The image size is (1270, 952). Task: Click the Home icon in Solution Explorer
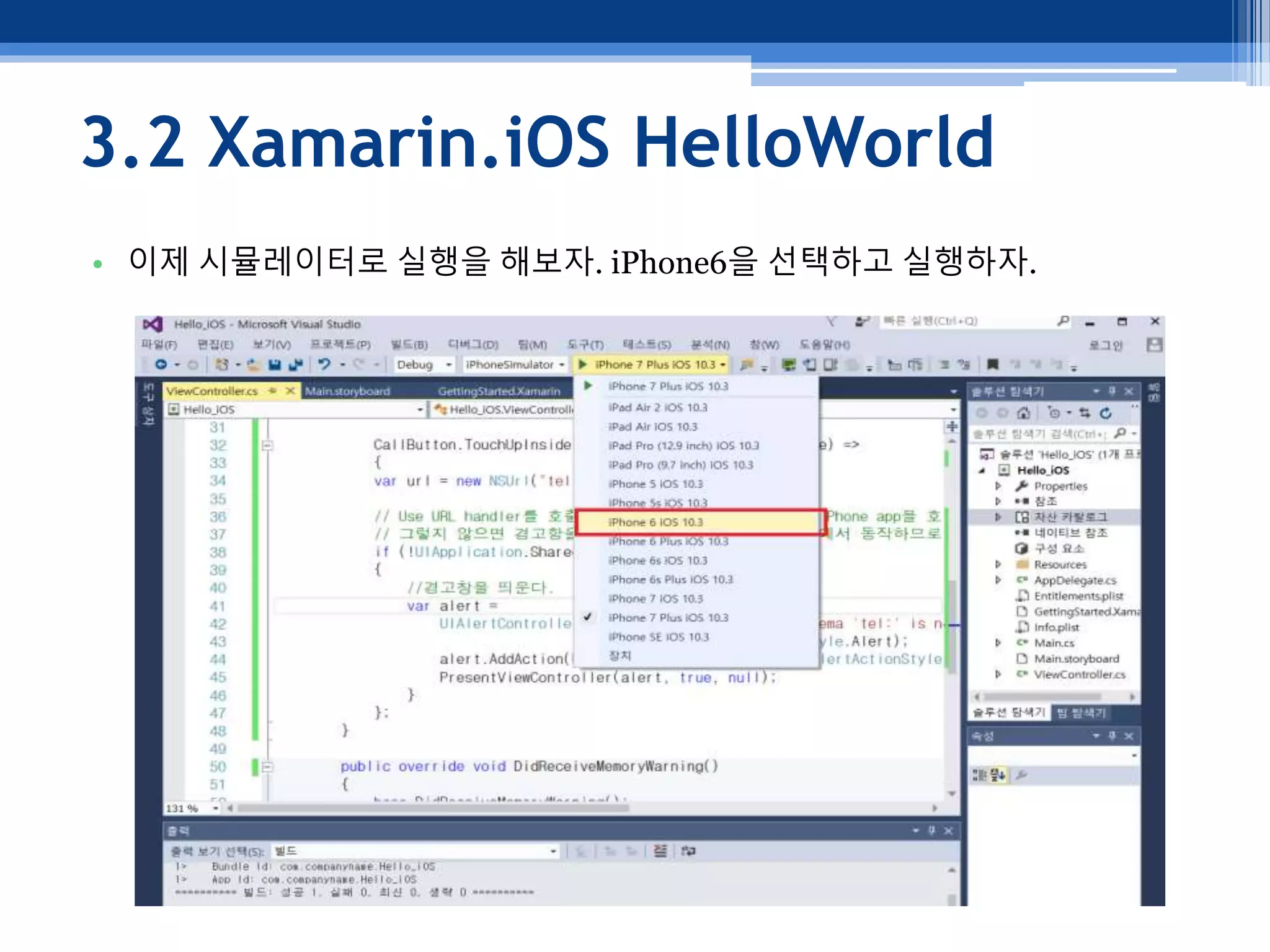coord(1024,413)
